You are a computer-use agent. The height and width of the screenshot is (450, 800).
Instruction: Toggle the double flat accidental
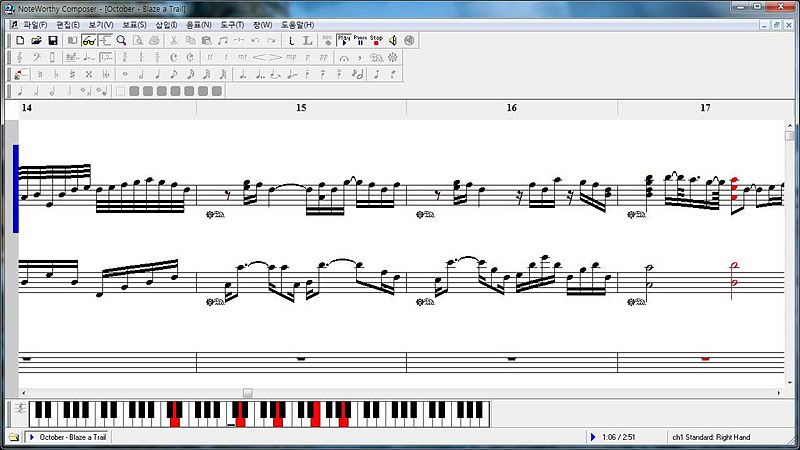pos(105,74)
